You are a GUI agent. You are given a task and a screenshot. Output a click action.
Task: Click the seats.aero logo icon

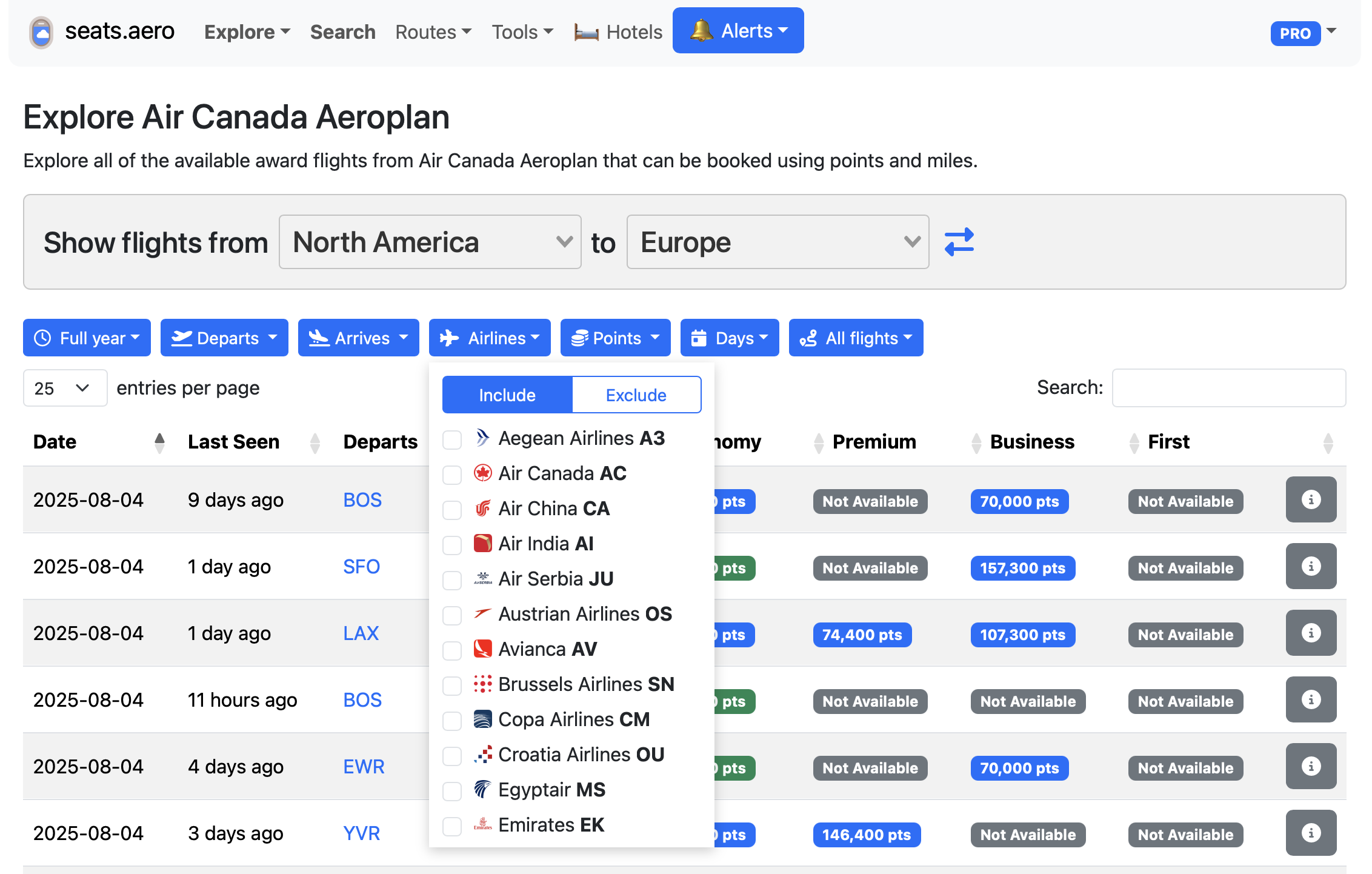tap(41, 32)
